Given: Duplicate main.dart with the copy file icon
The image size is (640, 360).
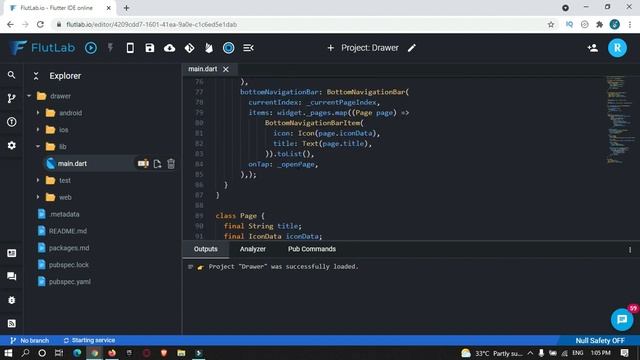Looking at the screenshot, I should coord(157,164).
